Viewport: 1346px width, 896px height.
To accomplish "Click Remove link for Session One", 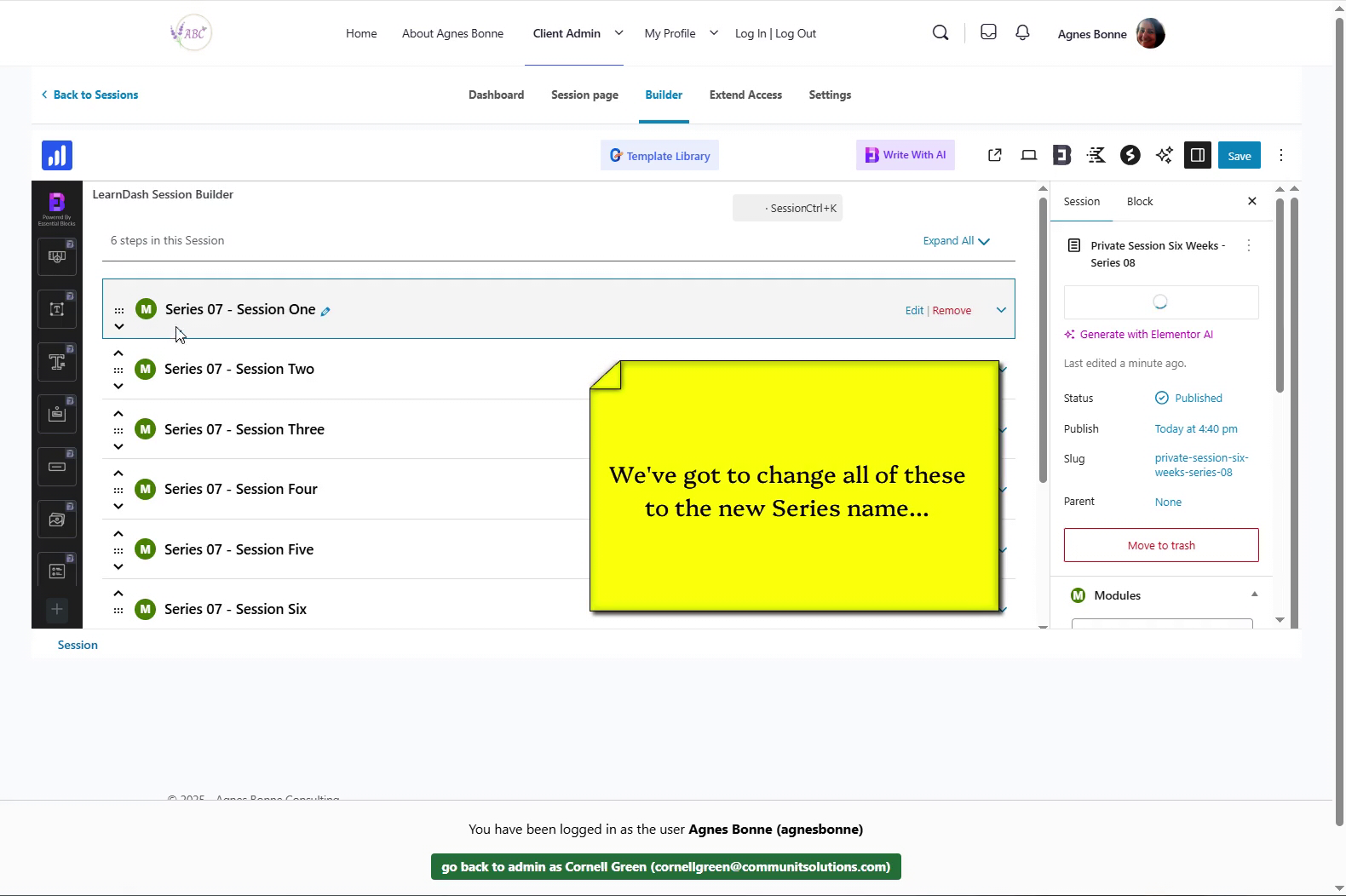I will [952, 311].
